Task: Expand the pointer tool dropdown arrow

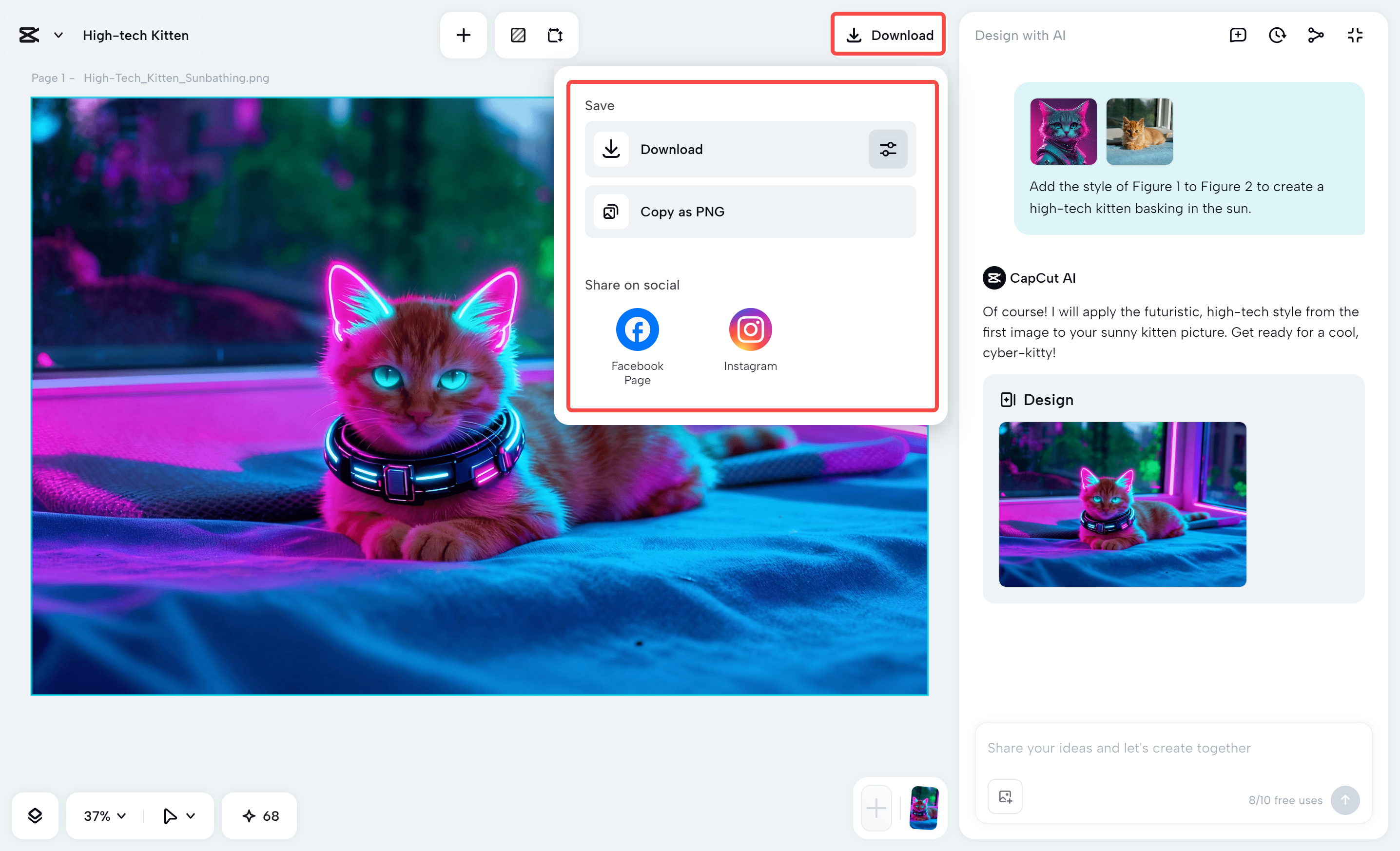Action: point(191,816)
